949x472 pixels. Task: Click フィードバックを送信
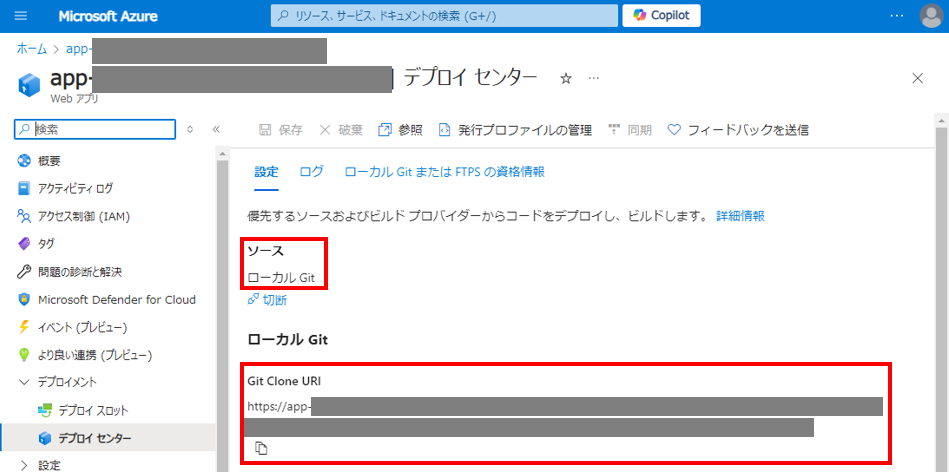click(738, 129)
